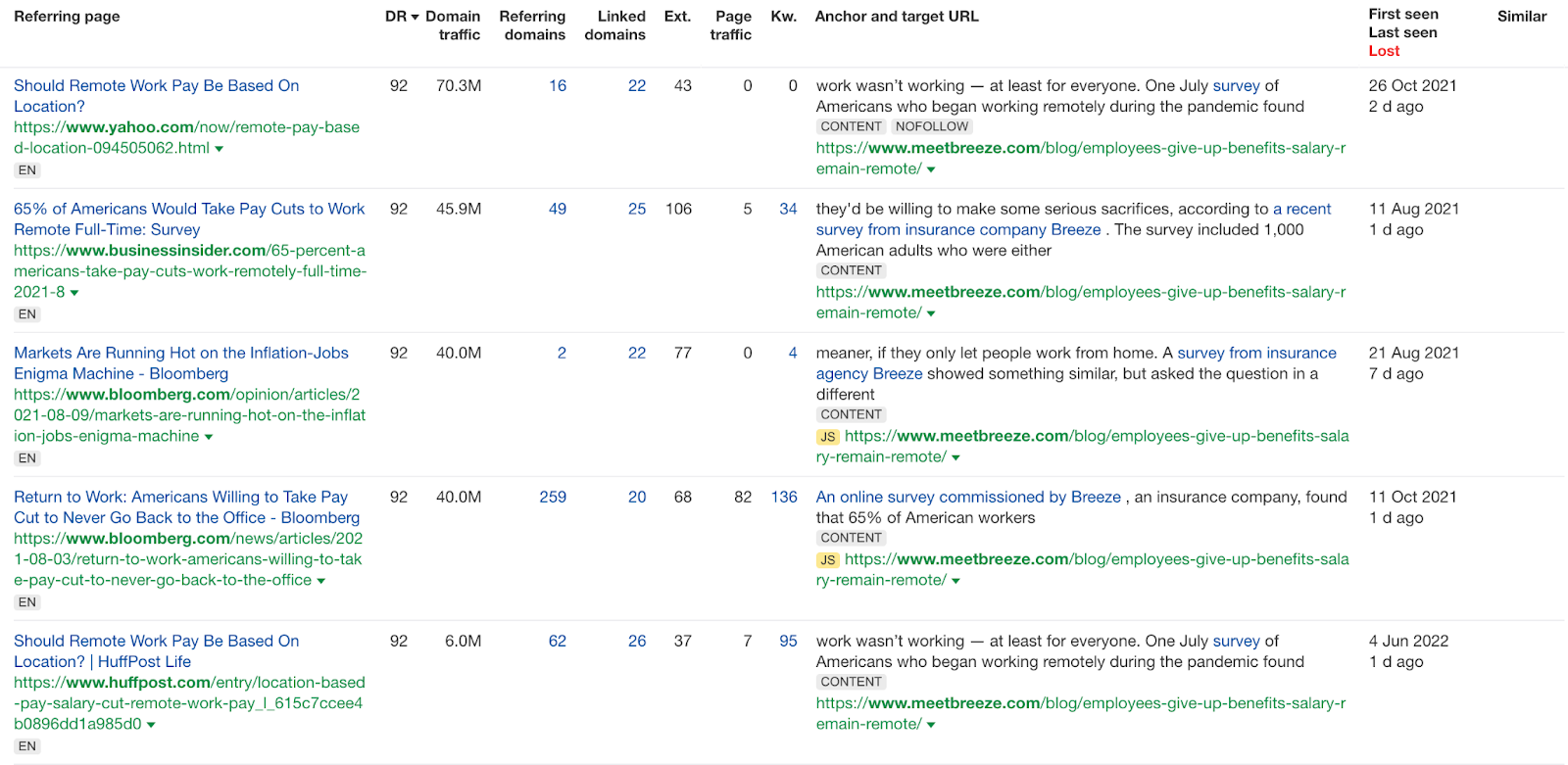Click Similar column header
The image size is (1568, 765).
tap(1522, 17)
